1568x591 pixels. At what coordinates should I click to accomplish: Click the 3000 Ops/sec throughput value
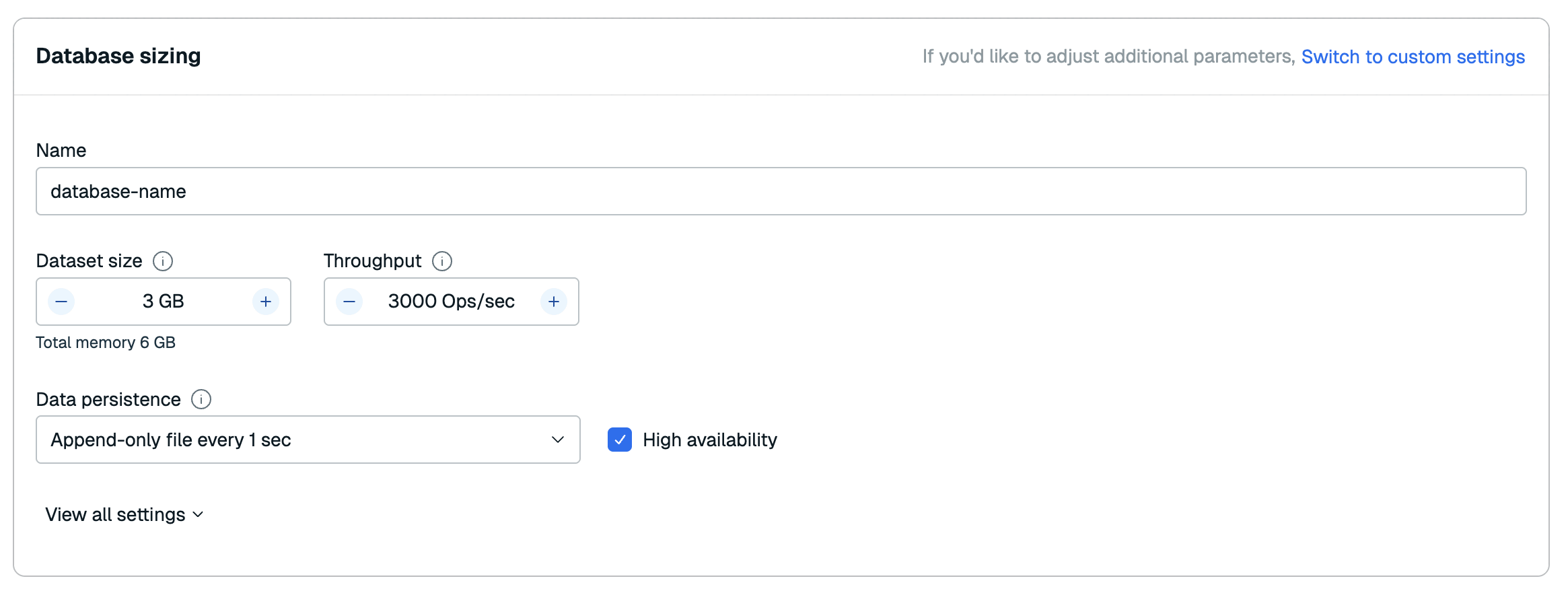(451, 302)
